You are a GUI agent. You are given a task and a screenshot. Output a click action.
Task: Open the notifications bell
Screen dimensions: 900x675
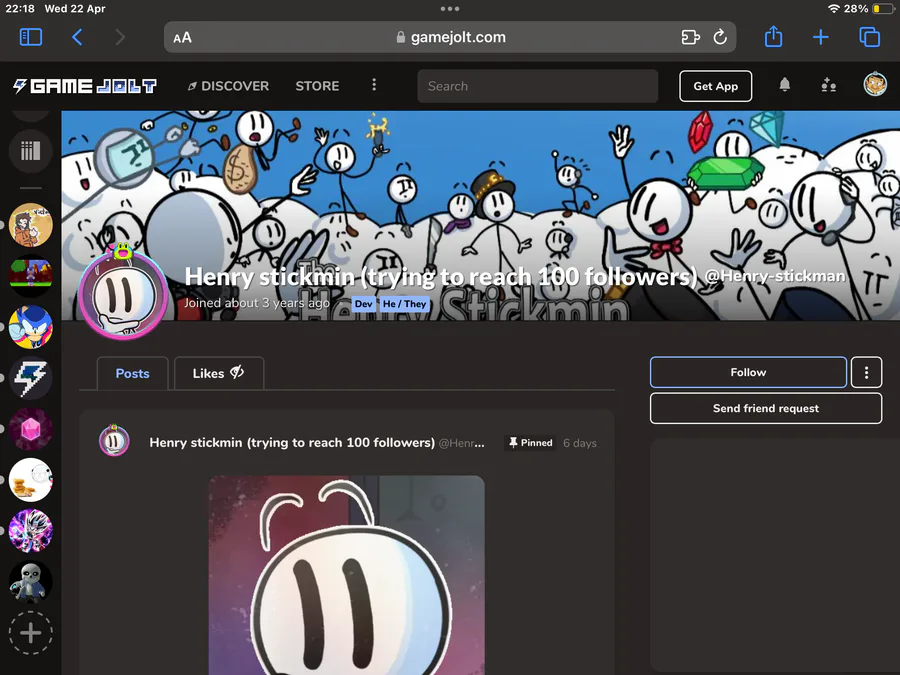click(x=785, y=85)
